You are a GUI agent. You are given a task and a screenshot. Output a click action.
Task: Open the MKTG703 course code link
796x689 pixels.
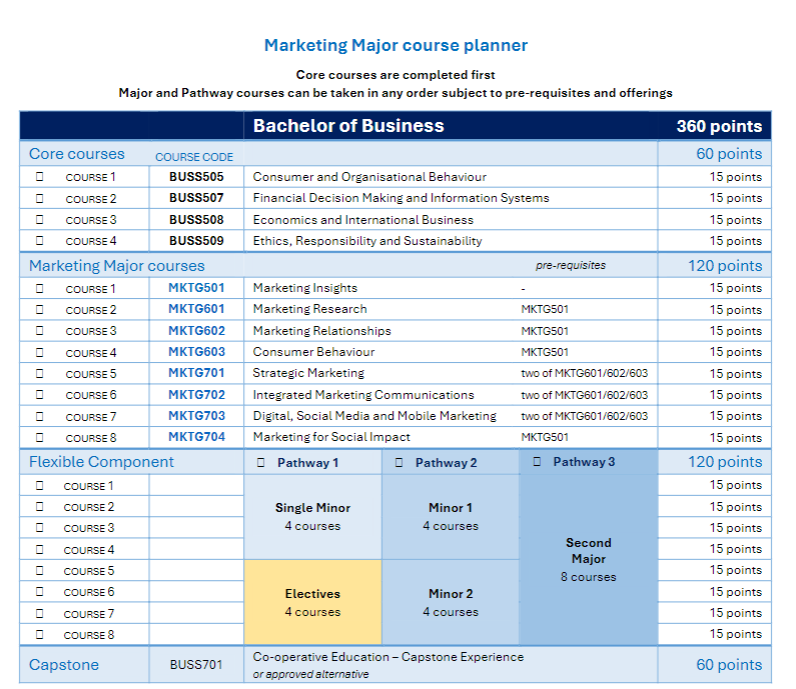196,416
